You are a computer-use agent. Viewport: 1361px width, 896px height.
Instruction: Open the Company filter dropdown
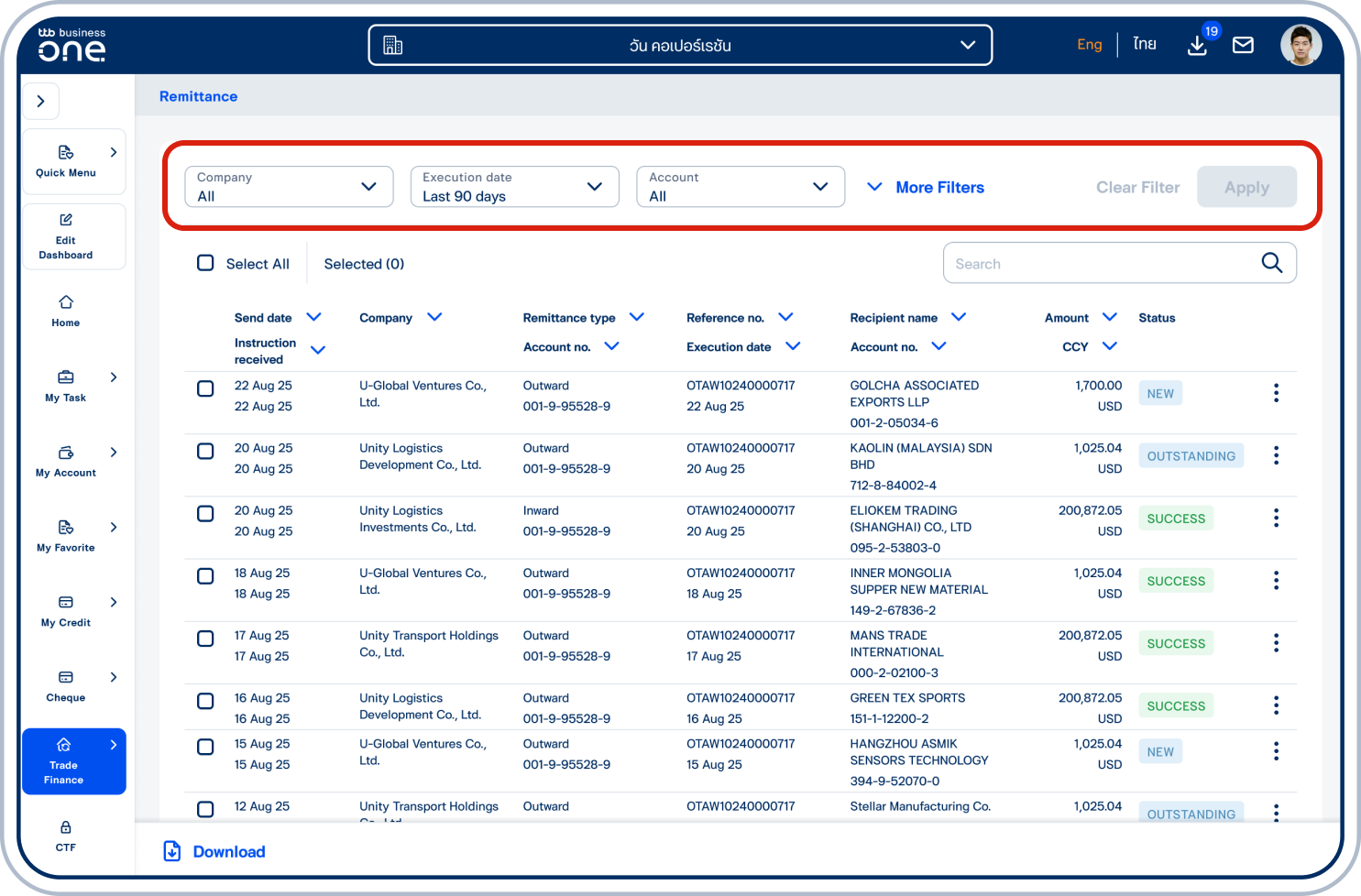[x=289, y=186]
